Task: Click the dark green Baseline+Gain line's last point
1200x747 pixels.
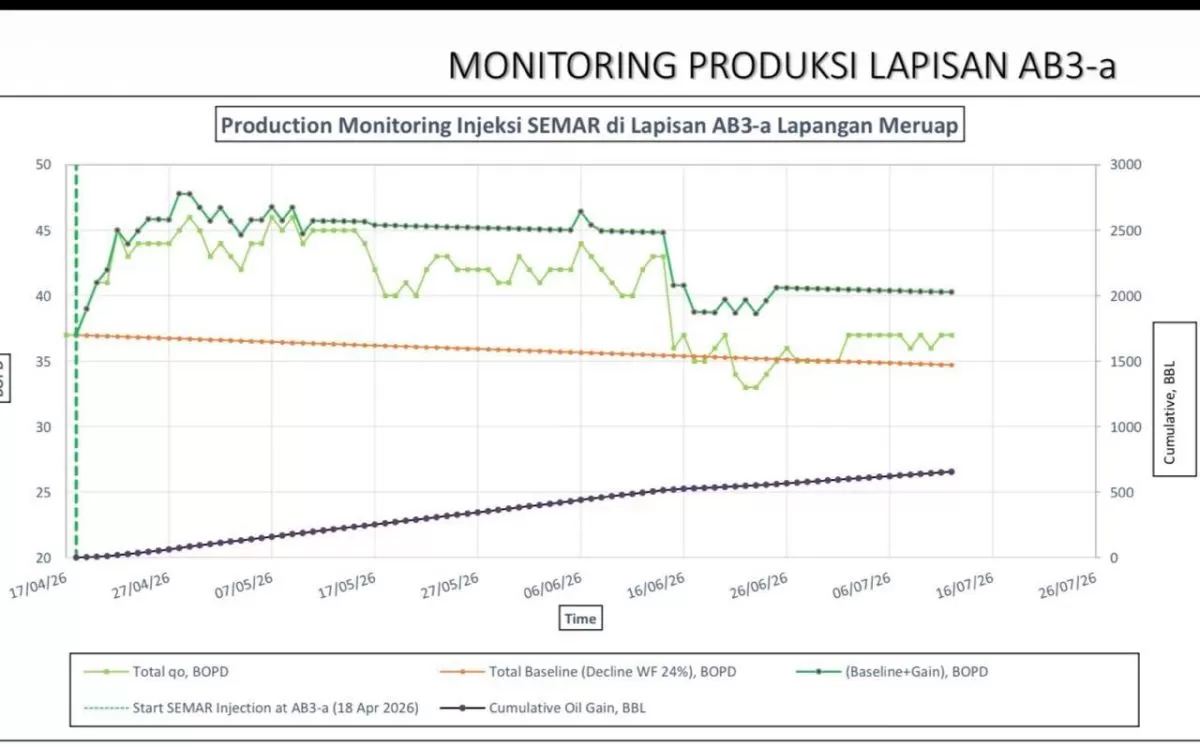Action: coord(951,292)
